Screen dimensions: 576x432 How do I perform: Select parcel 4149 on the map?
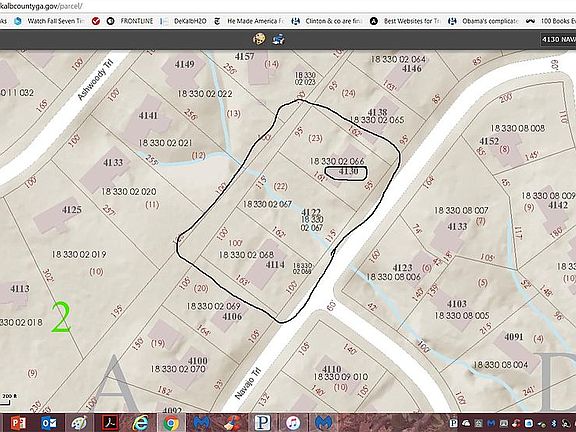[x=184, y=64]
